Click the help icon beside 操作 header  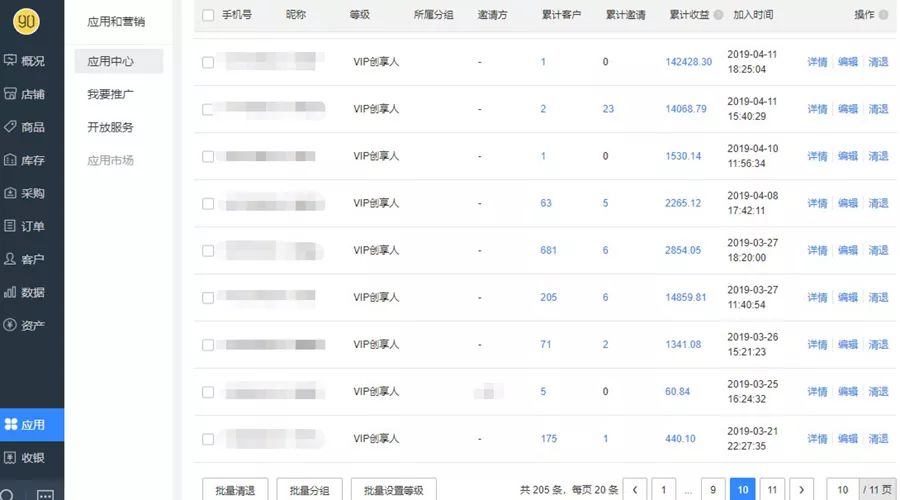click(x=883, y=15)
